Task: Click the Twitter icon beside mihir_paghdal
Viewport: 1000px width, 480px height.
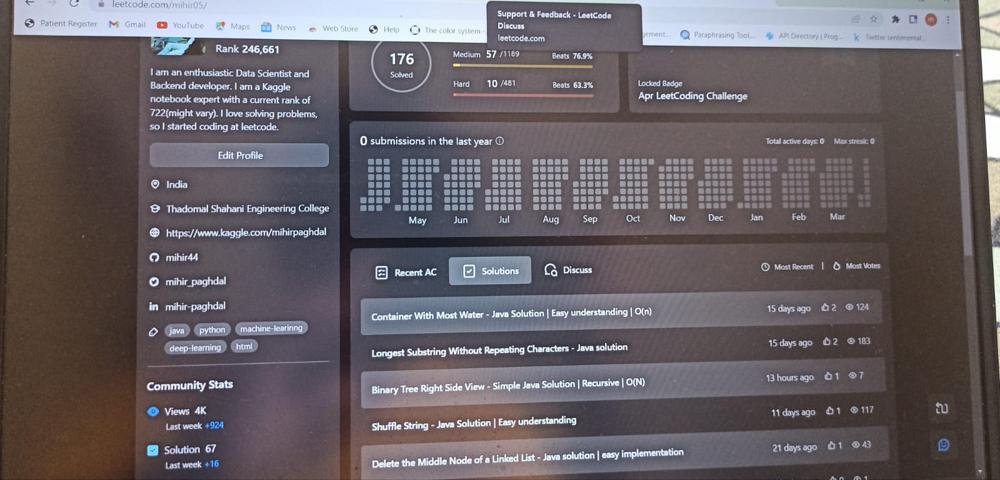Action: [x=153, y=282]
